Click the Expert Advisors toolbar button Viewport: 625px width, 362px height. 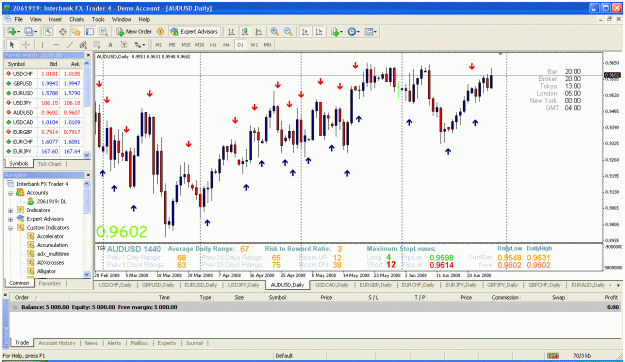click(x=194, y=31)
